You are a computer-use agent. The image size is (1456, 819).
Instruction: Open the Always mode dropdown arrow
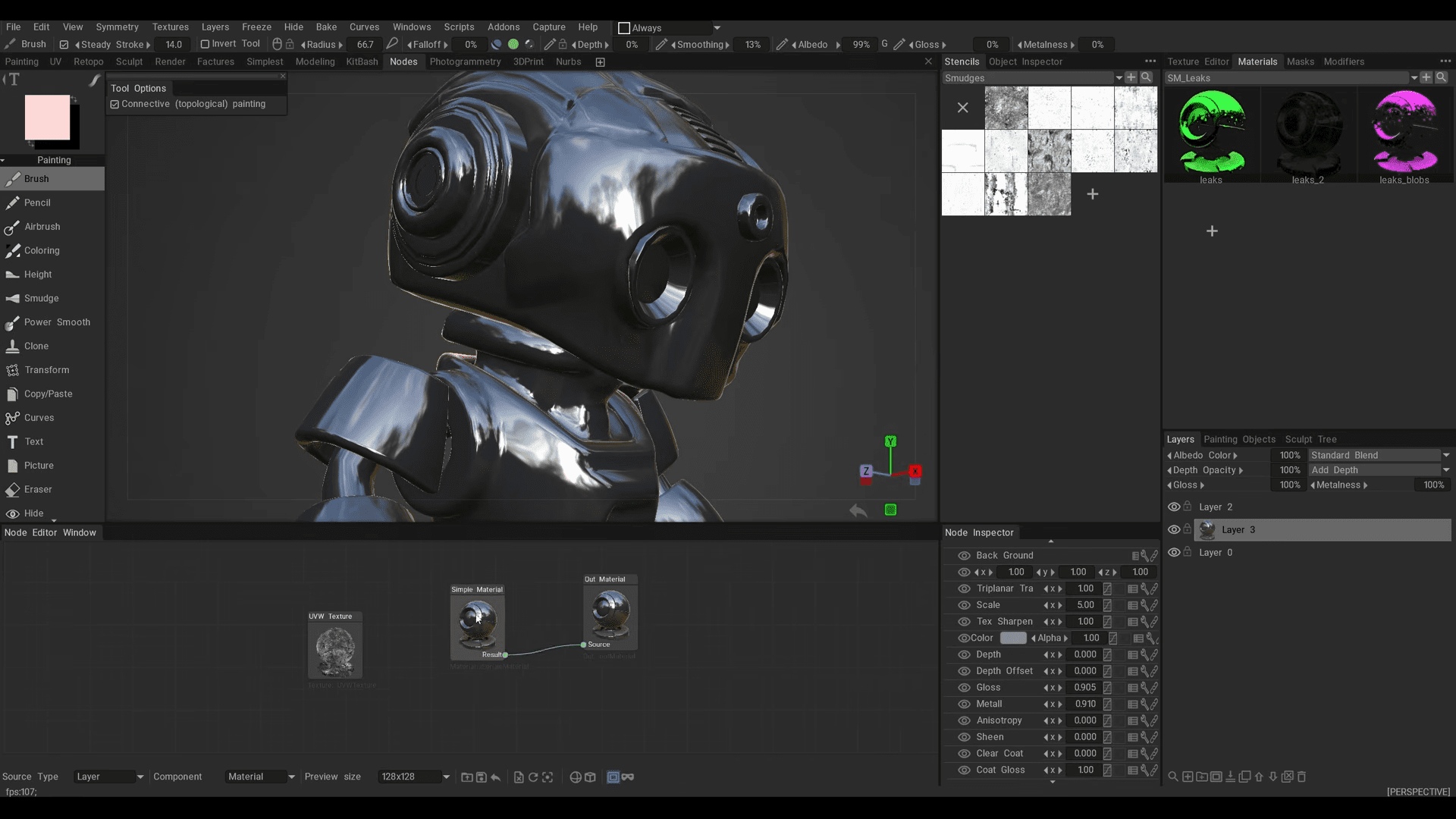[x=717, y=28]
